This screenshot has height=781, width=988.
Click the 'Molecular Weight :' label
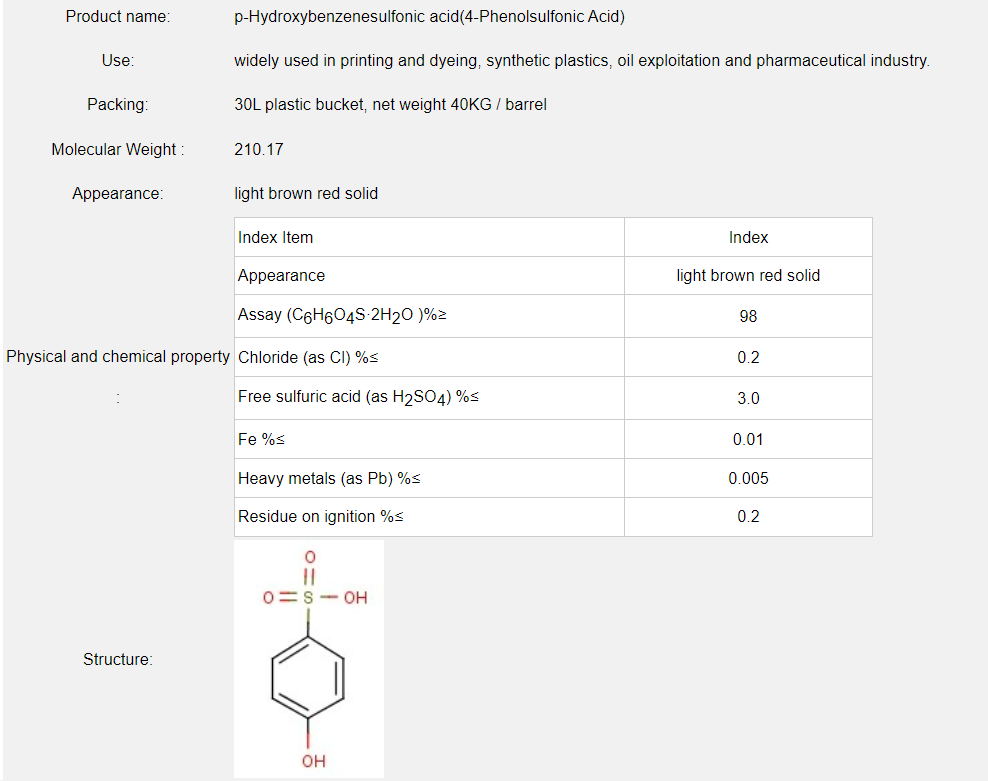[118, 149]
